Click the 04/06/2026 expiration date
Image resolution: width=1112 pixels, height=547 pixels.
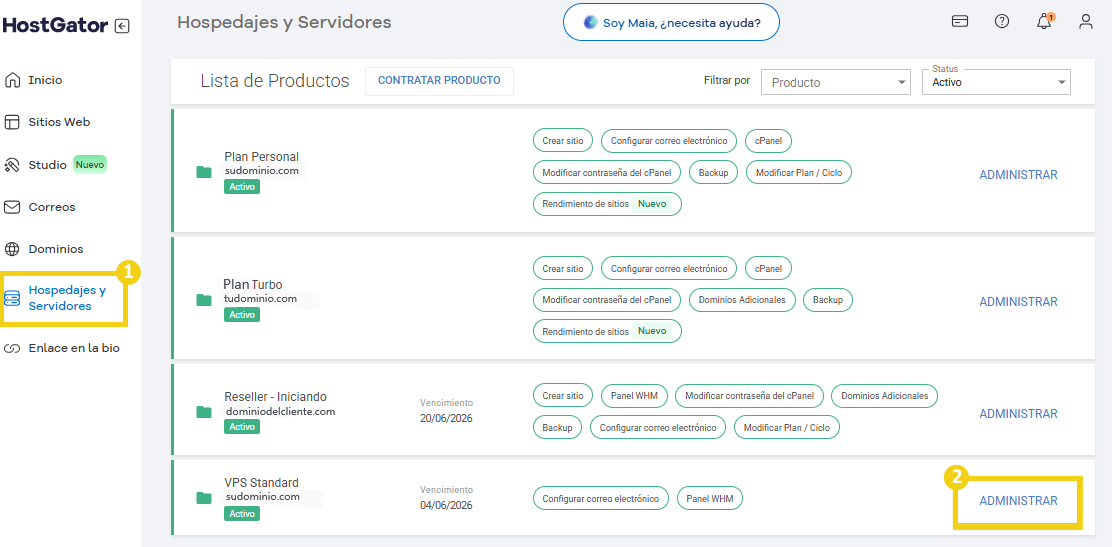pyautogui.click(x=446, y=505)
